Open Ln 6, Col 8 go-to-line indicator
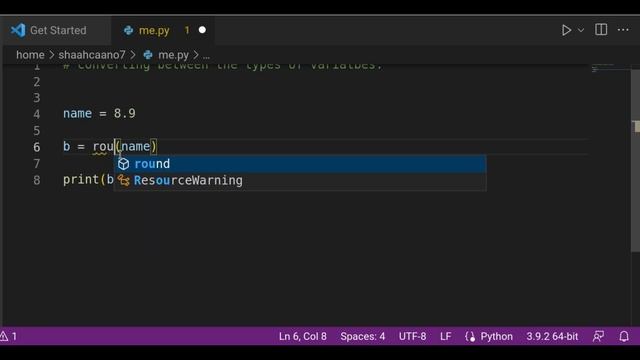Screen dimensions: 640x360 302,336
